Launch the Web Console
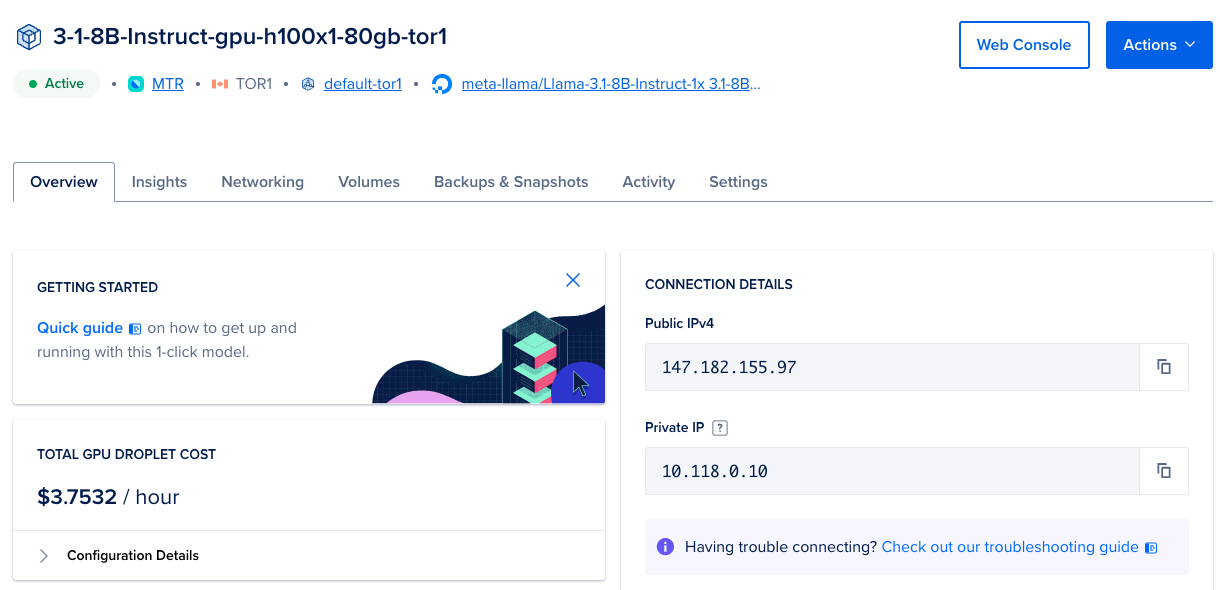Image resolution: width=1220 pixels, height=590 pixels. coord(1023,45)
